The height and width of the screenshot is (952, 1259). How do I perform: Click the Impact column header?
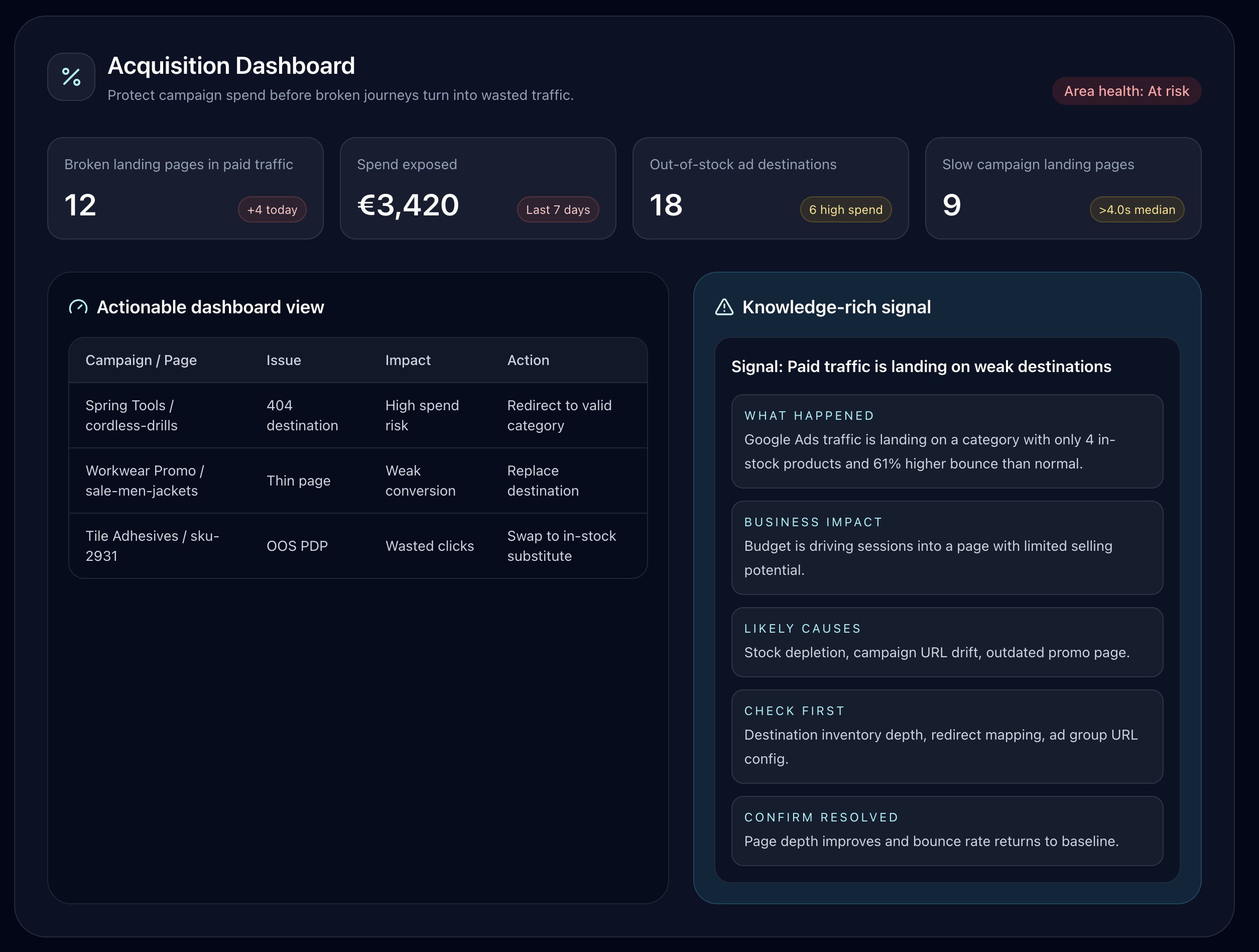click(x=408, y=361)
